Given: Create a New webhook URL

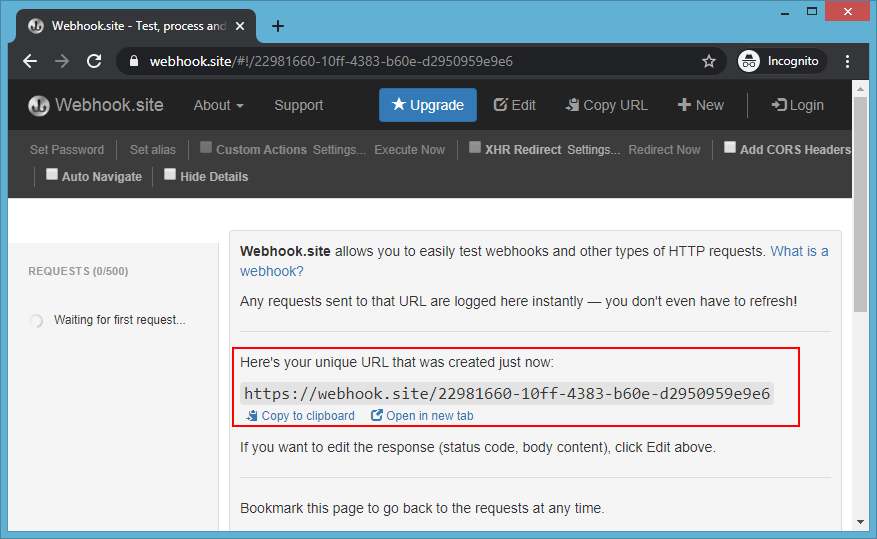Looking at the screenshot, I should (701, 105).
